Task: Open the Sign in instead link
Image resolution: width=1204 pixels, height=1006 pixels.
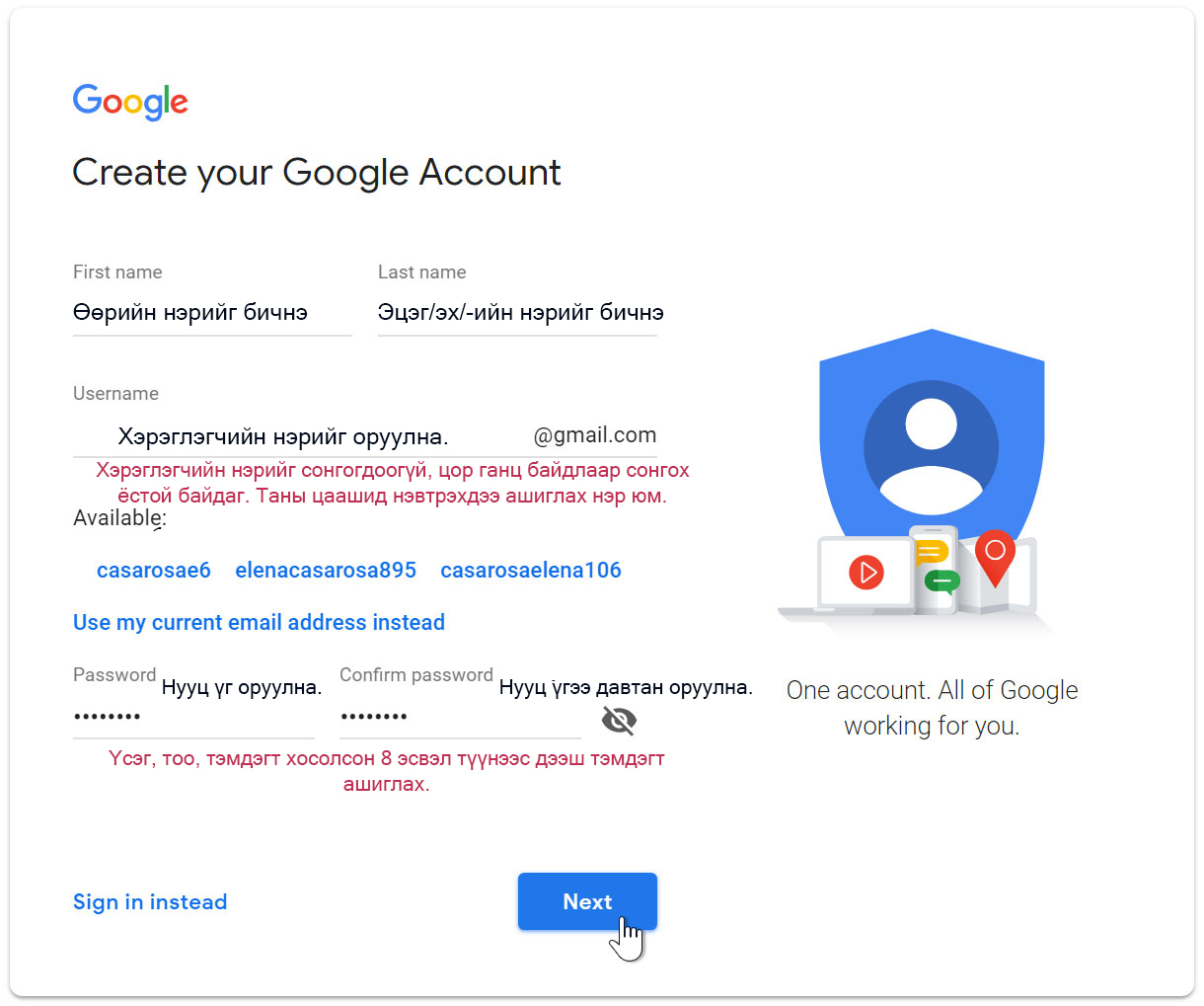Action: coord(150,901)
